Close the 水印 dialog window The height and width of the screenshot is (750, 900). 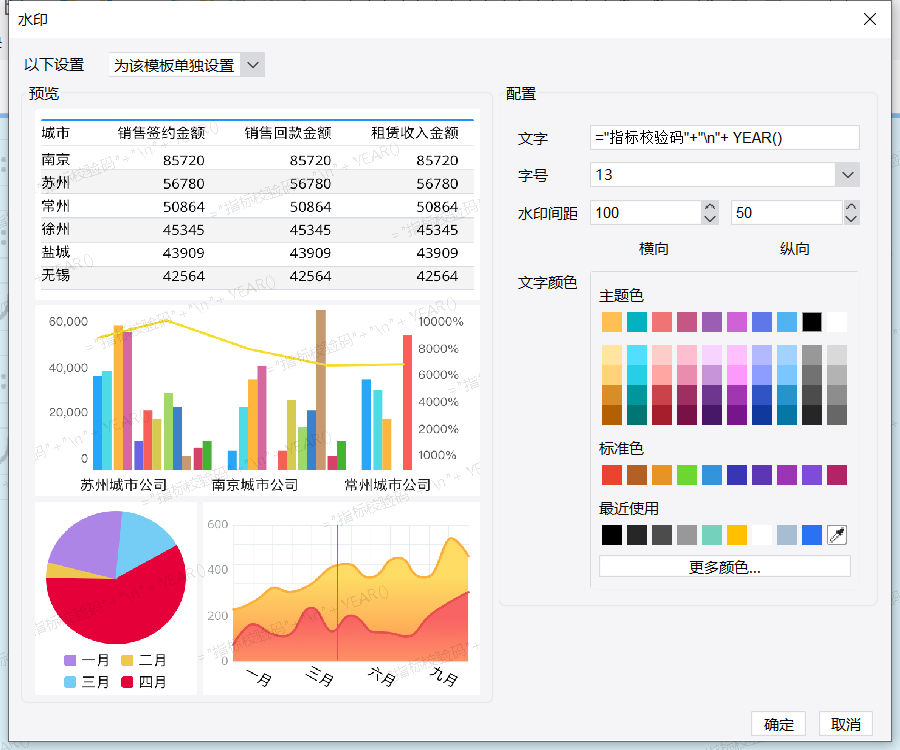click(x=871, y=19)
